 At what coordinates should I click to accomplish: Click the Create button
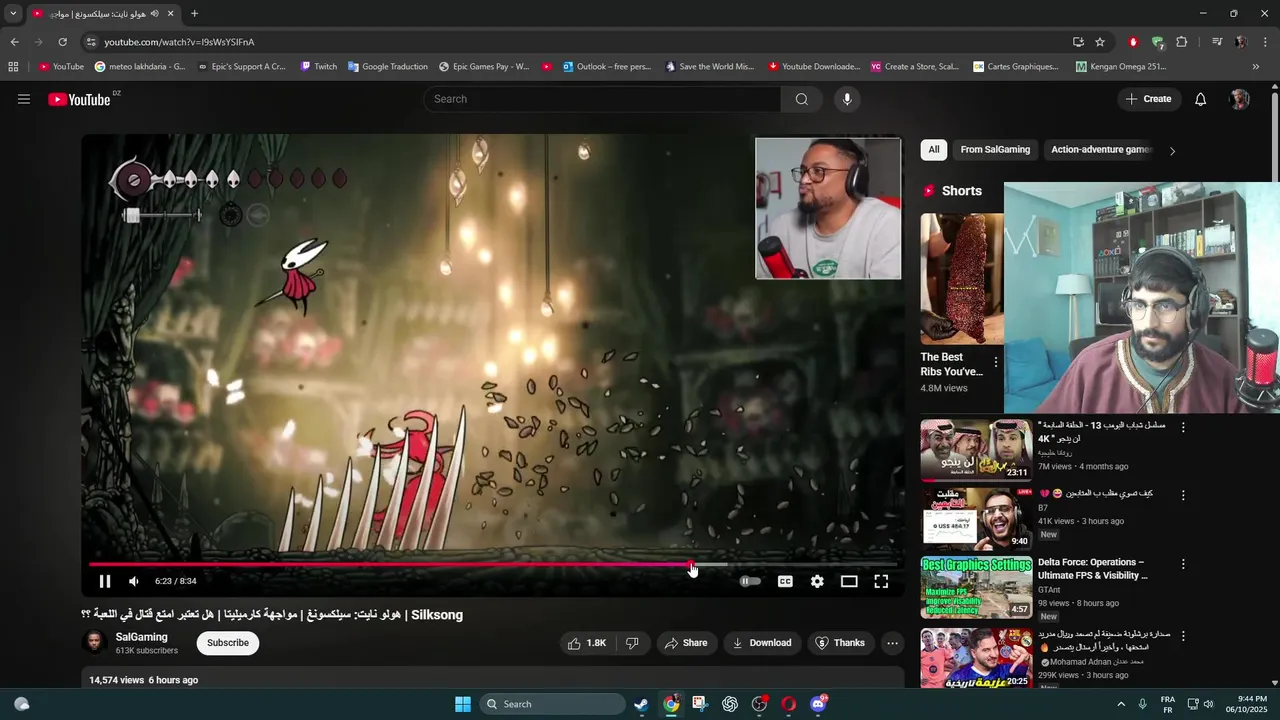click(x=1148, y=99)
